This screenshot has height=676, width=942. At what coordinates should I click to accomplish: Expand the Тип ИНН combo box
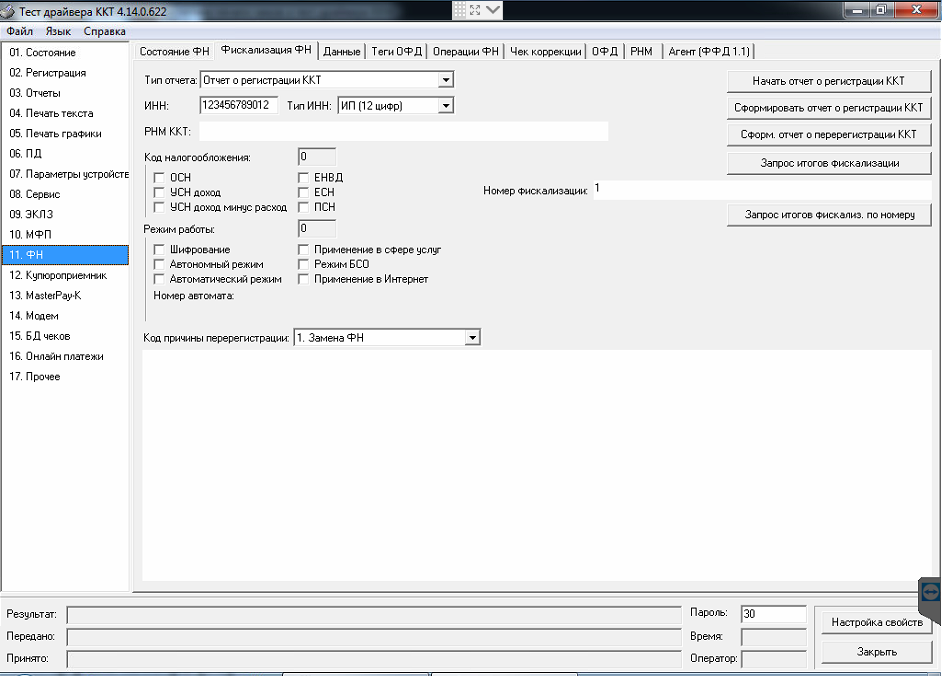coord(446,105)
